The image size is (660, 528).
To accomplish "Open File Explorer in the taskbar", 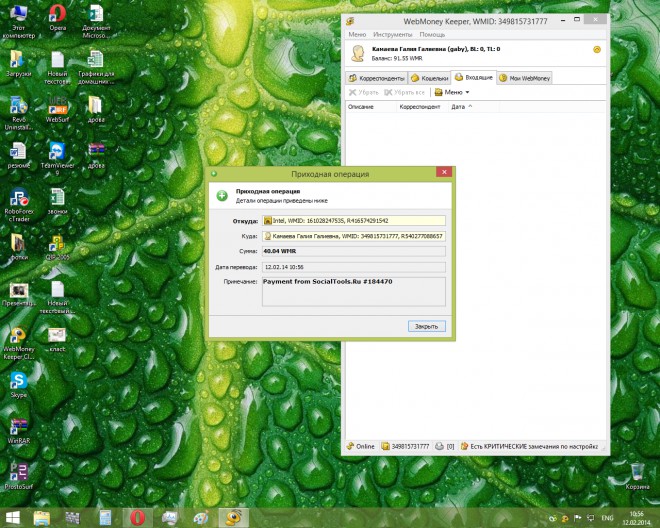I will [42, 518].
